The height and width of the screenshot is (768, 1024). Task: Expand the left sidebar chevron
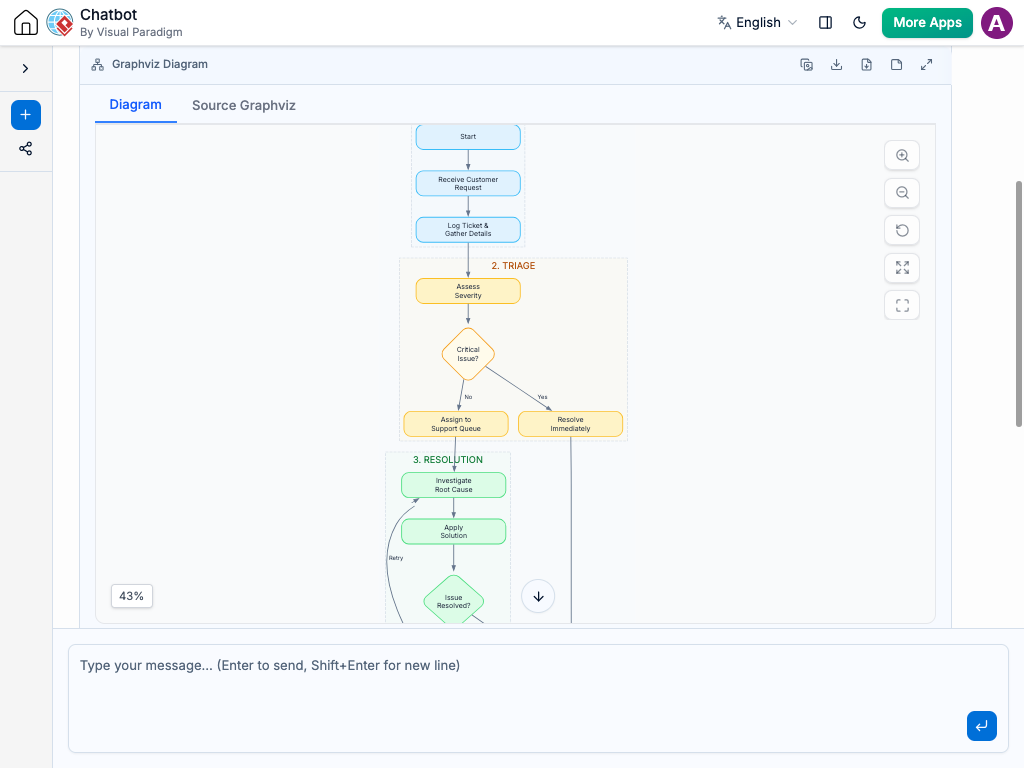[25, 69]
